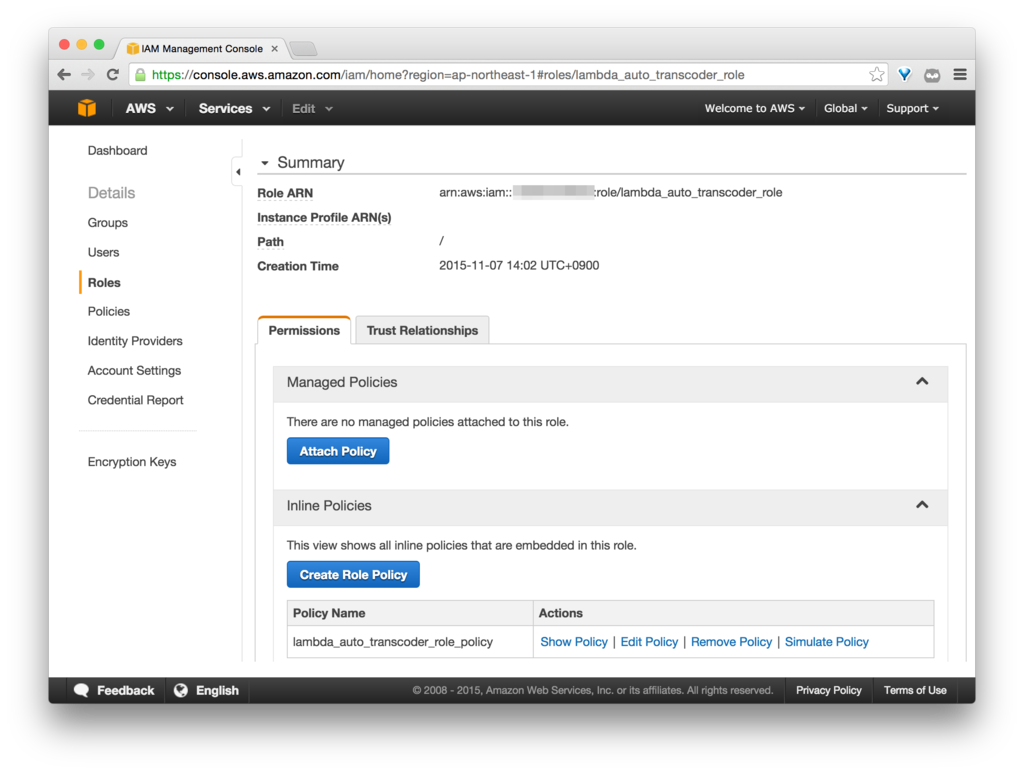1024x773 pixels.
Task: Open the Welcome to AWS account menu
Action: click(x=754, y=108)
